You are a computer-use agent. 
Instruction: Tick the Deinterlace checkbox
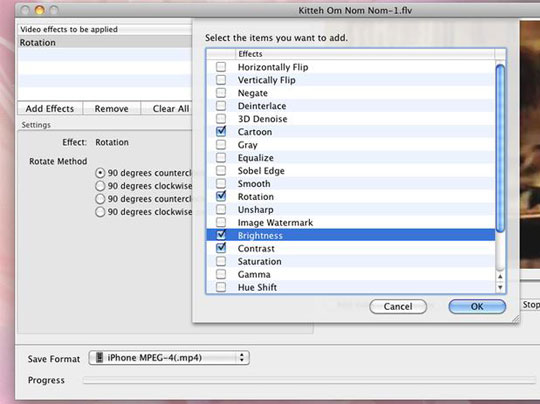tap(221, 106)
